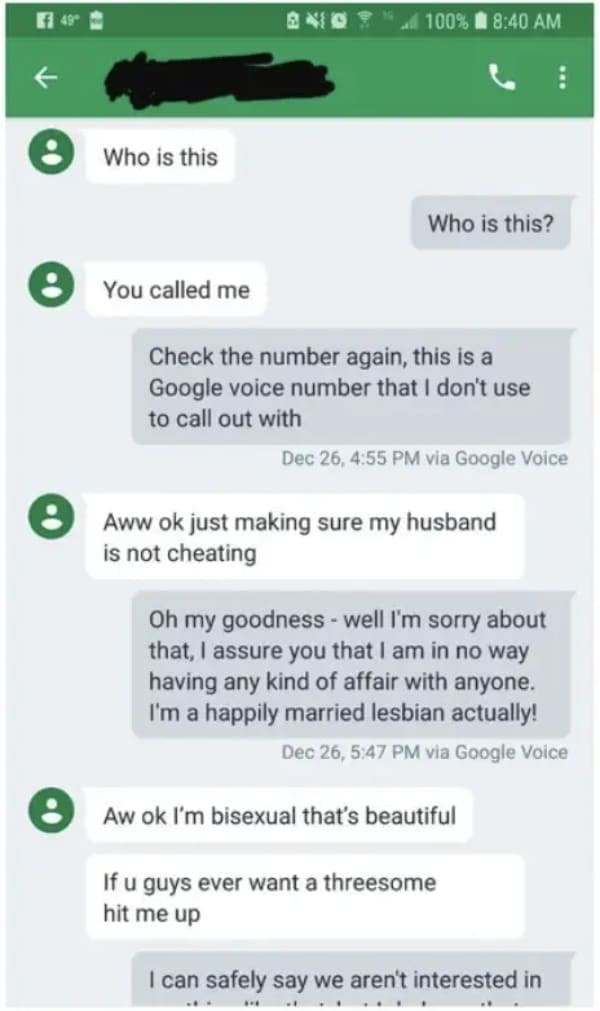Select the received 'Who is this' bubble
The height and width of the screenshot is (1011, 600).
click(160, 157)
